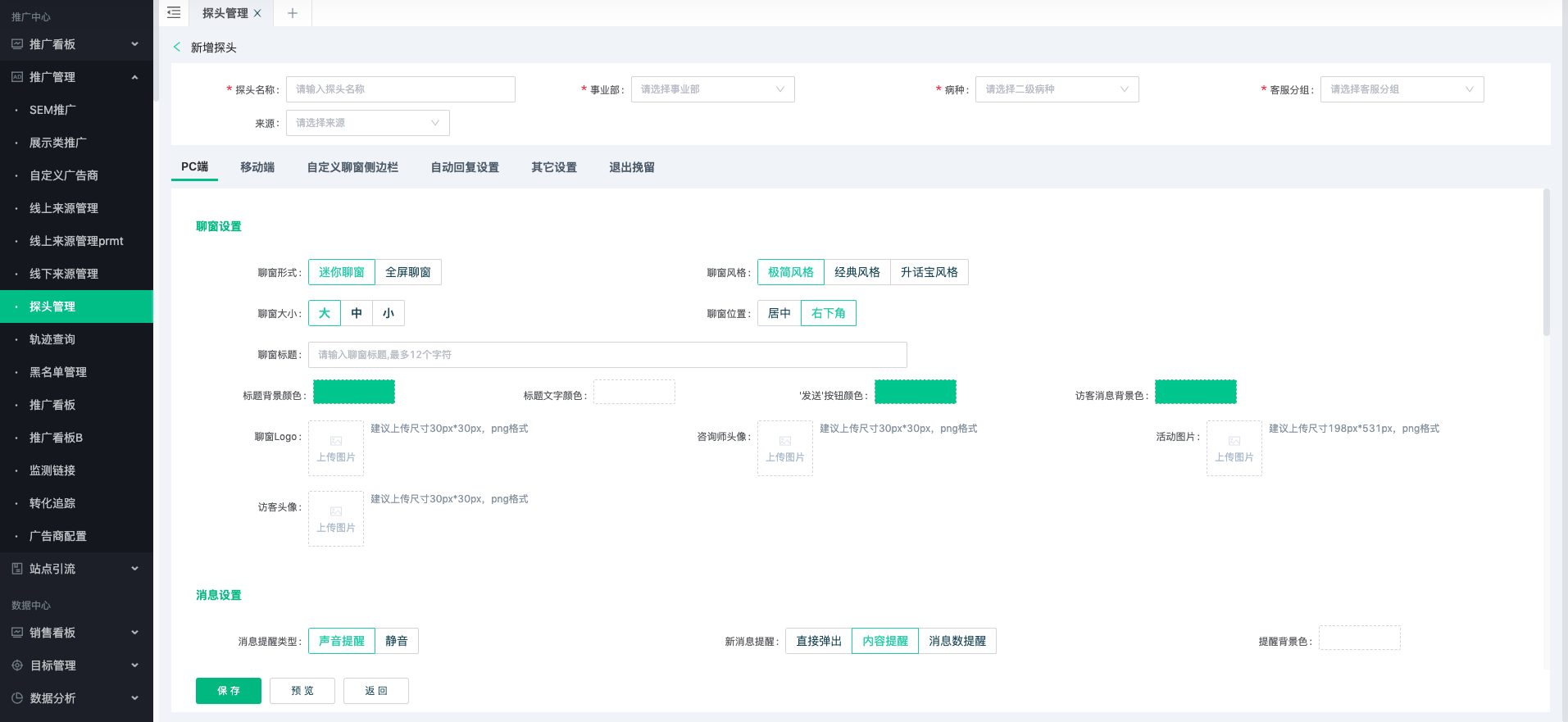Click the form's vertical scrollbar
1568x722 pixels.
tap(1546, 262)
